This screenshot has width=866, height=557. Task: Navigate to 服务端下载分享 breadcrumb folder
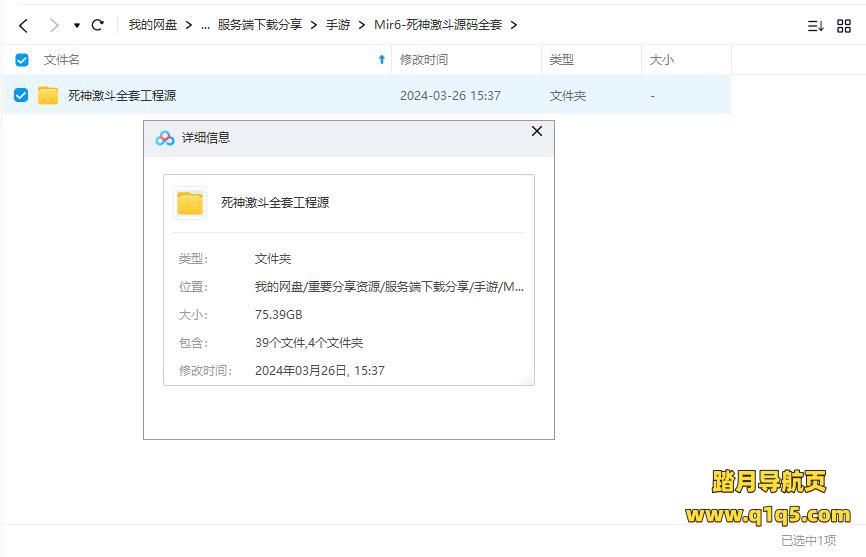[x=259, y=25]
